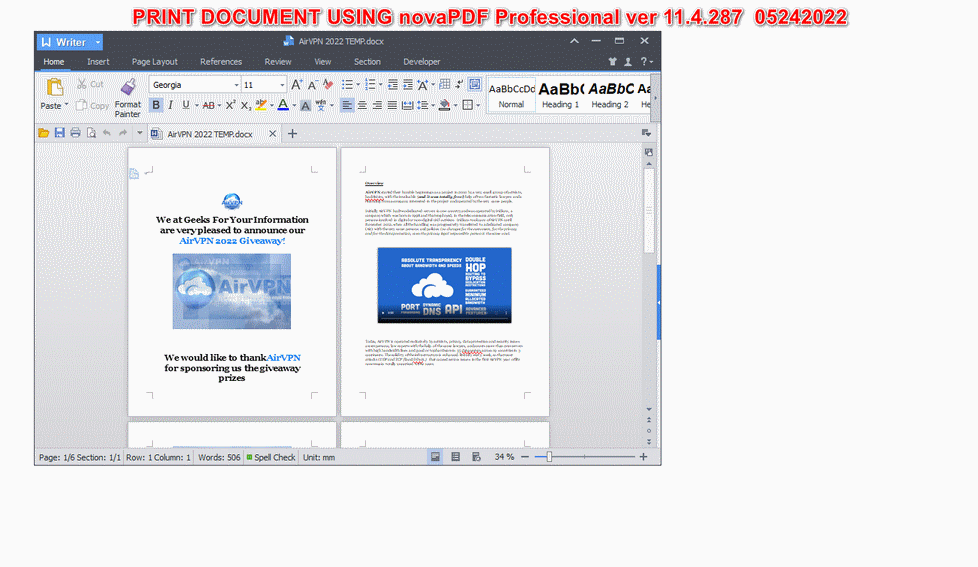Viewport: 978px width, 567px height.
Task: Toggle Bold formatting
Action: [x=156, y=105]
